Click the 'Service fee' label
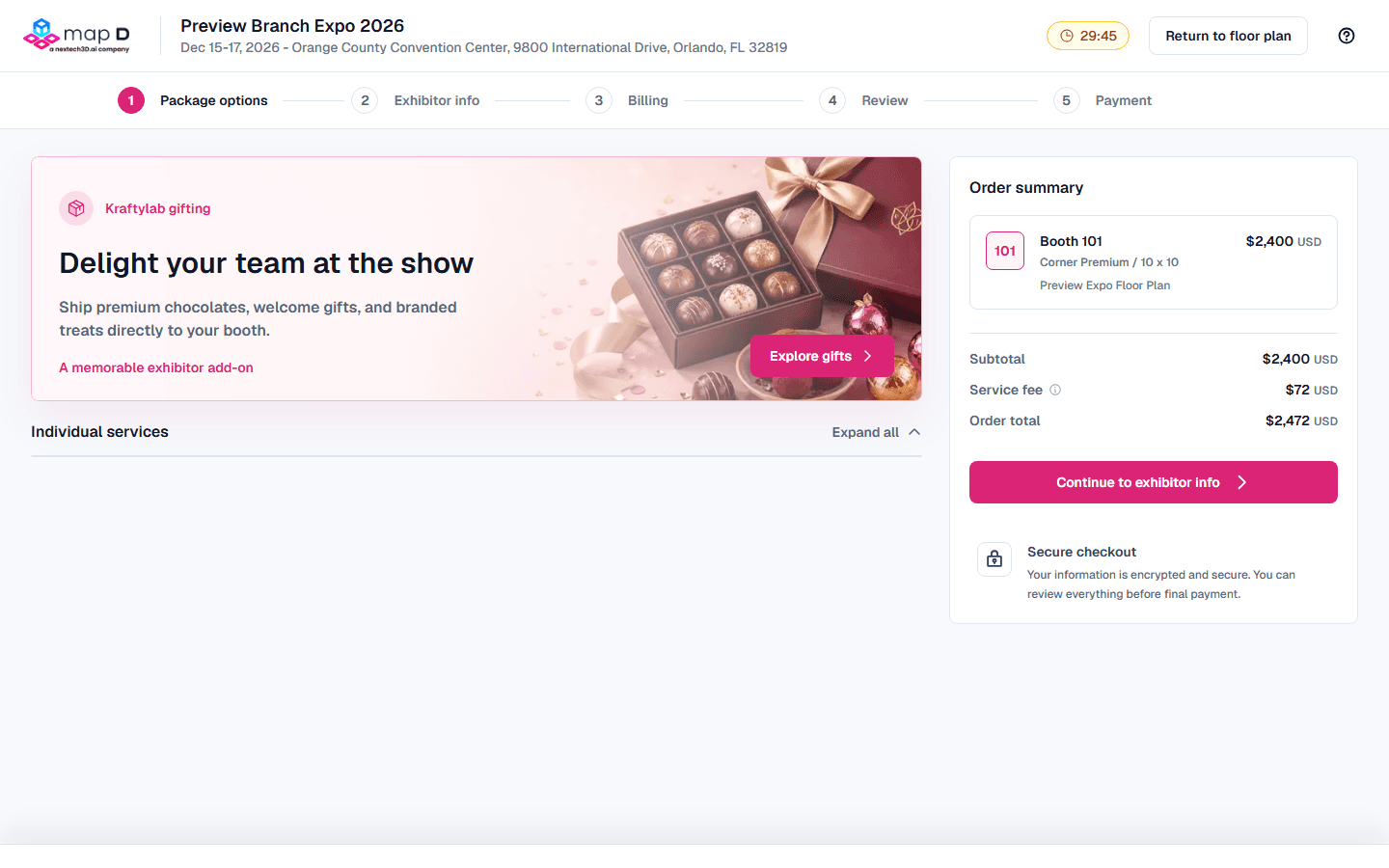 pos(1006,390)
